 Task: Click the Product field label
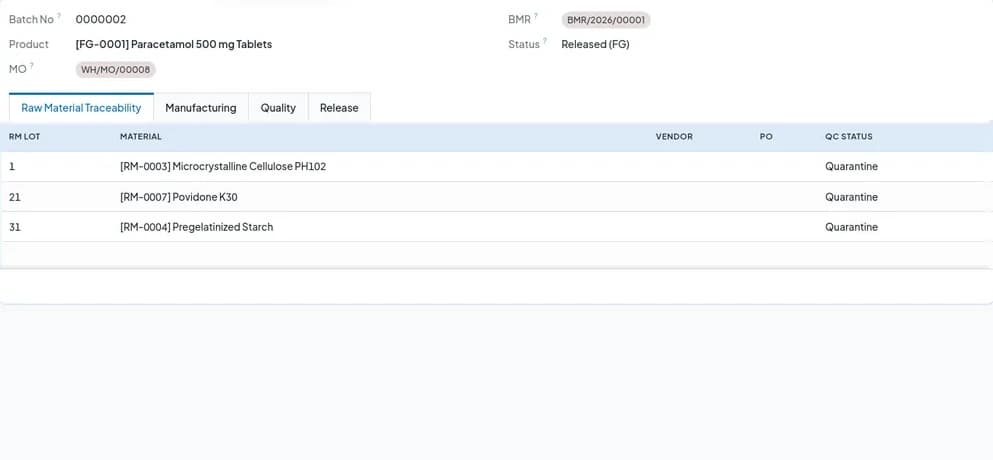[28, 44]
